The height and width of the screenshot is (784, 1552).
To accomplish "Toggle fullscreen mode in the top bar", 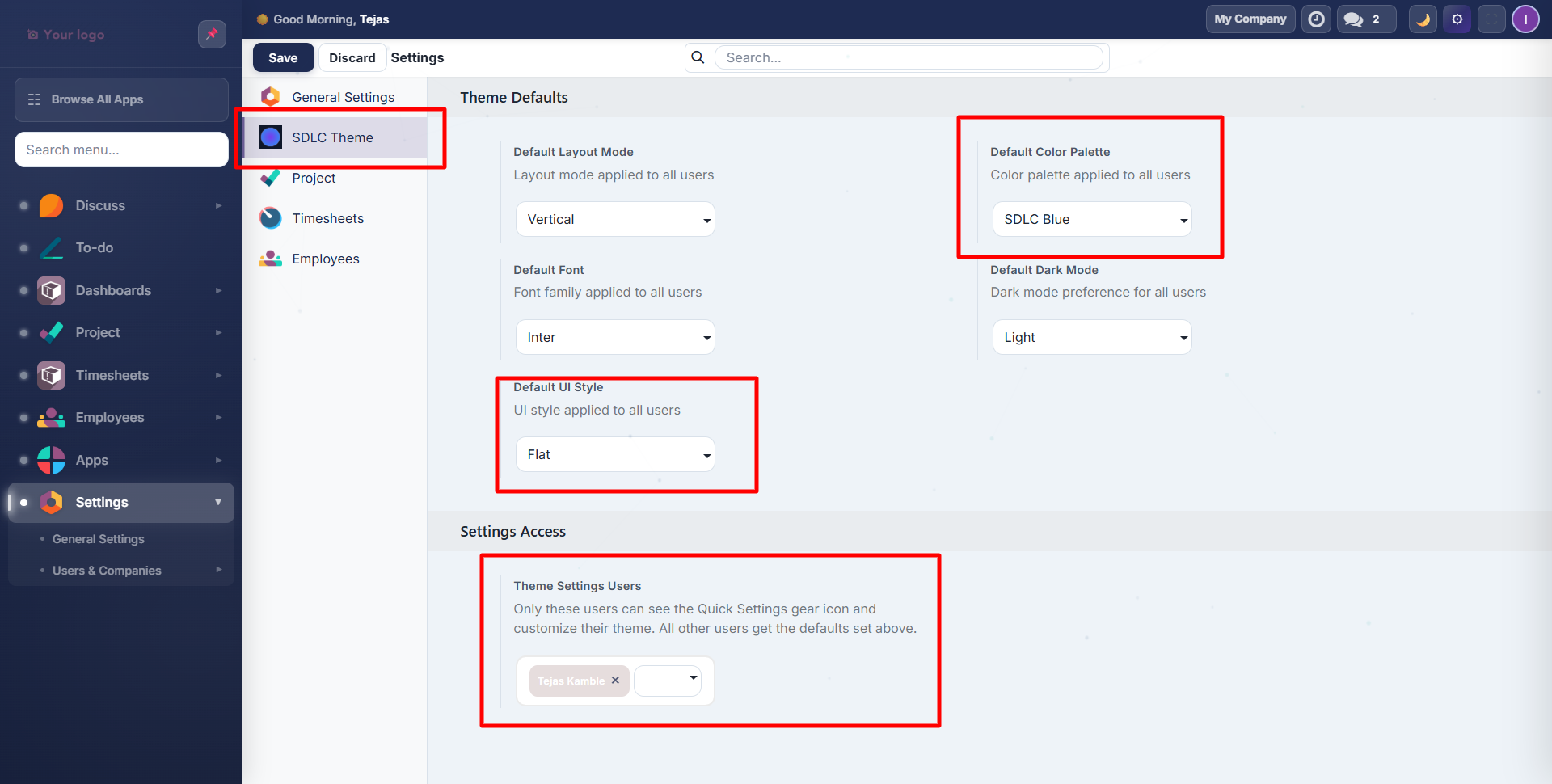I will click(1491, 19).
